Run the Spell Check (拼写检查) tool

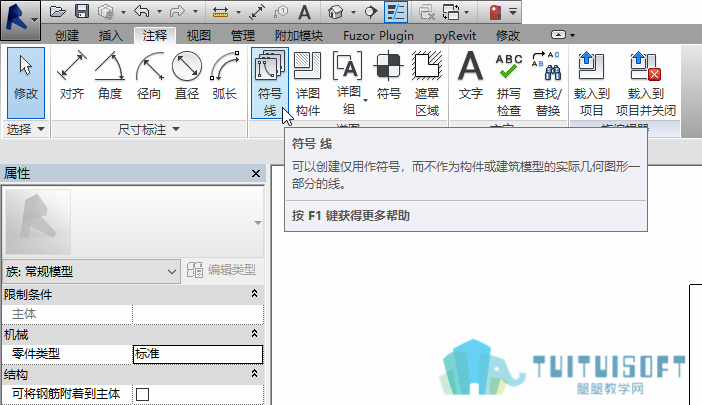[509, 84]
